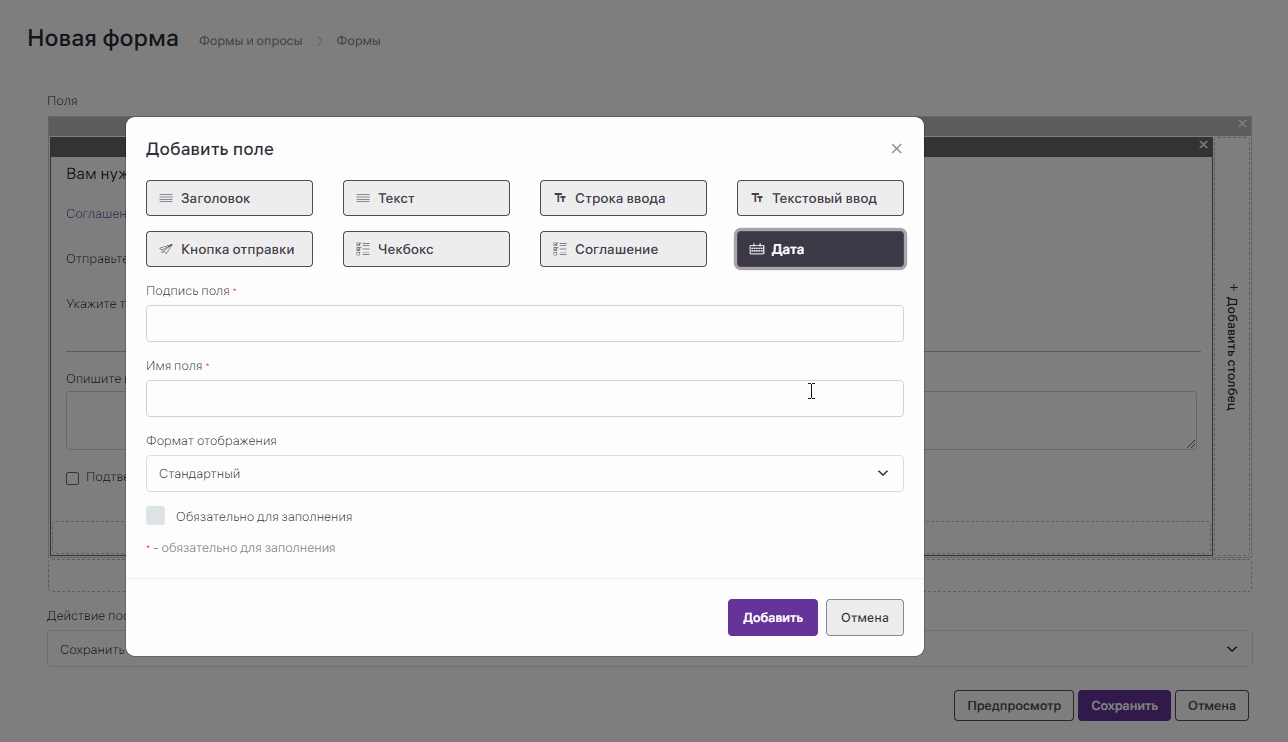The image size is (1288, 742).
Task: Go to the Формы breadcrumb link
Action: click(358, 41)
